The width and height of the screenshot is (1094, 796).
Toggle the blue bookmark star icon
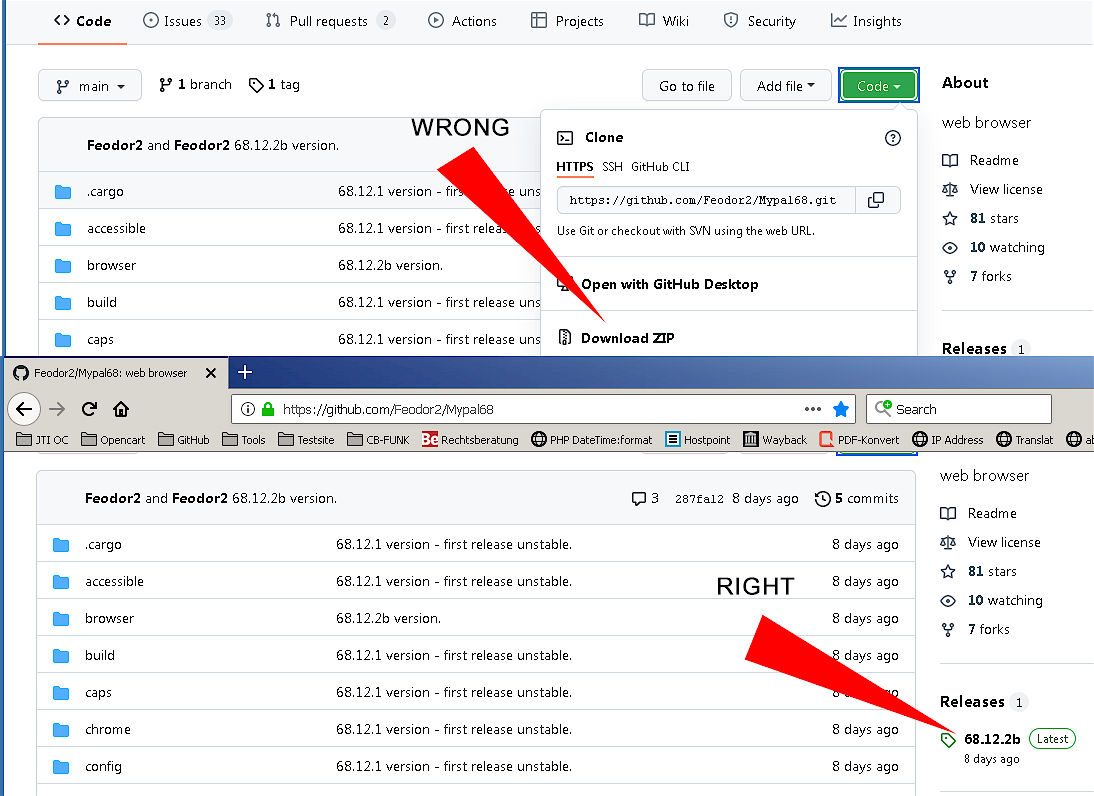coord(841,410)
